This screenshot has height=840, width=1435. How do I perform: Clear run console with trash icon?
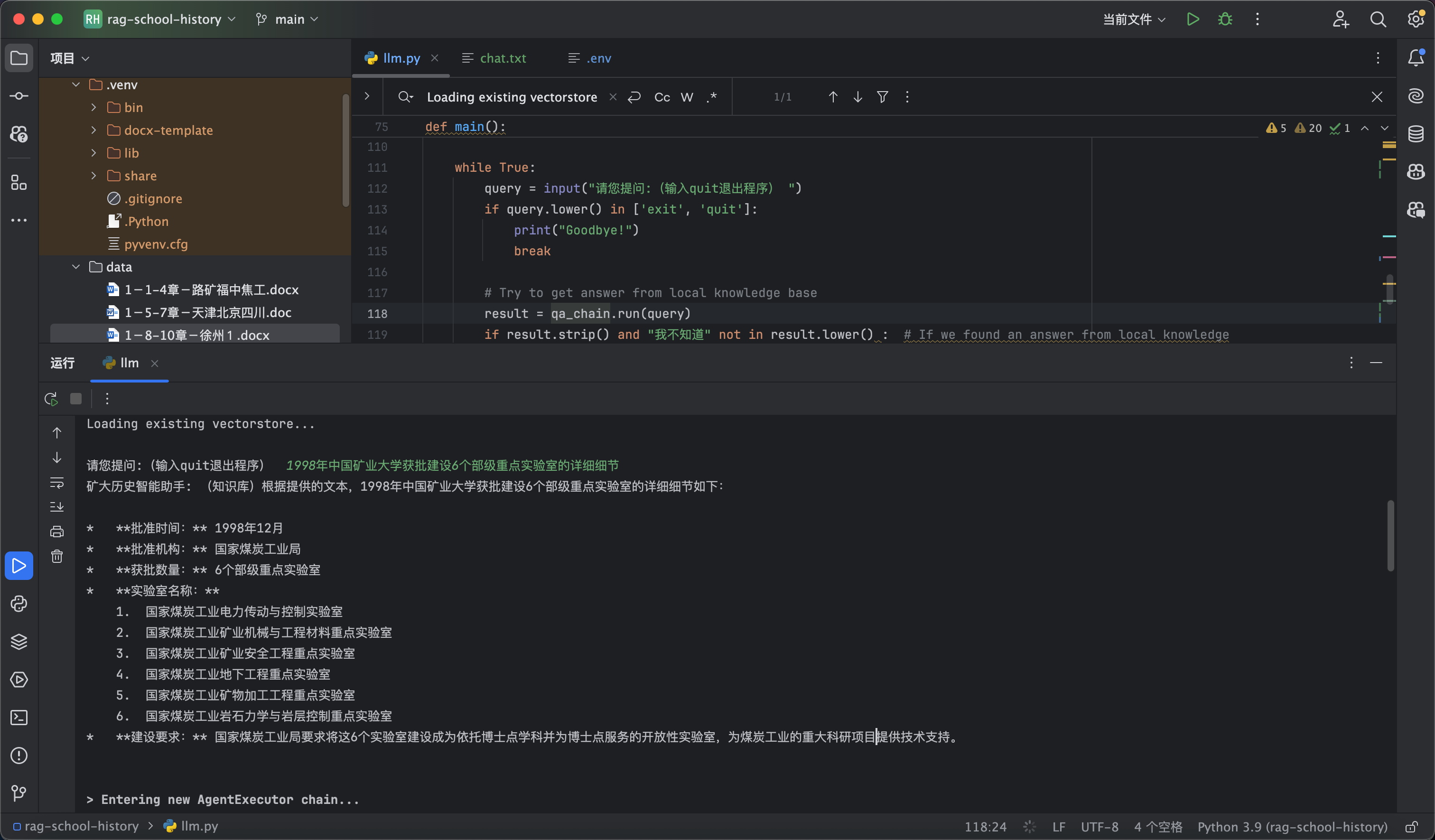(x=57, y=556)
